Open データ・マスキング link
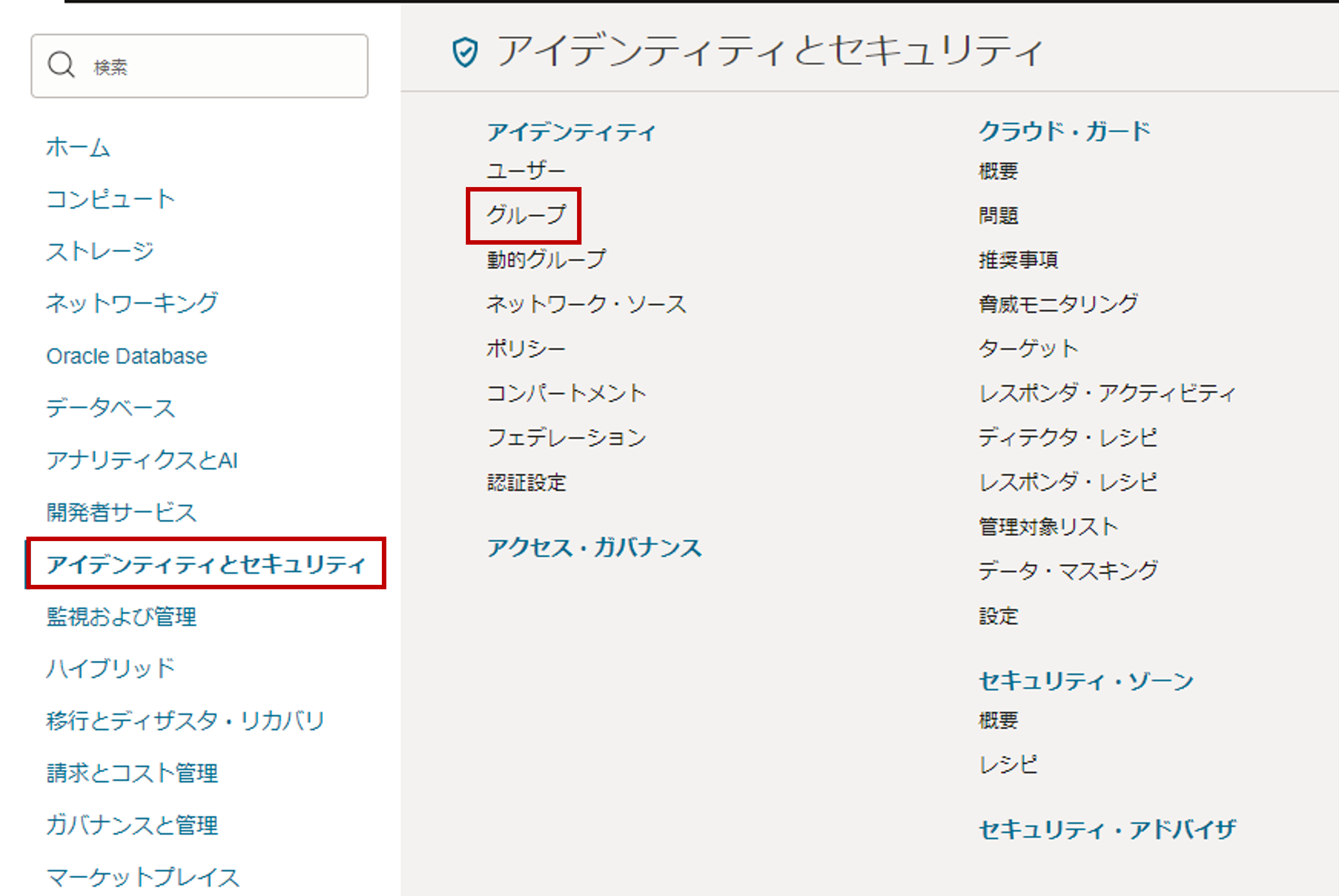The height and width of the screenshot is (896, 1339). pyautogui.click(x=1068, y=571)
